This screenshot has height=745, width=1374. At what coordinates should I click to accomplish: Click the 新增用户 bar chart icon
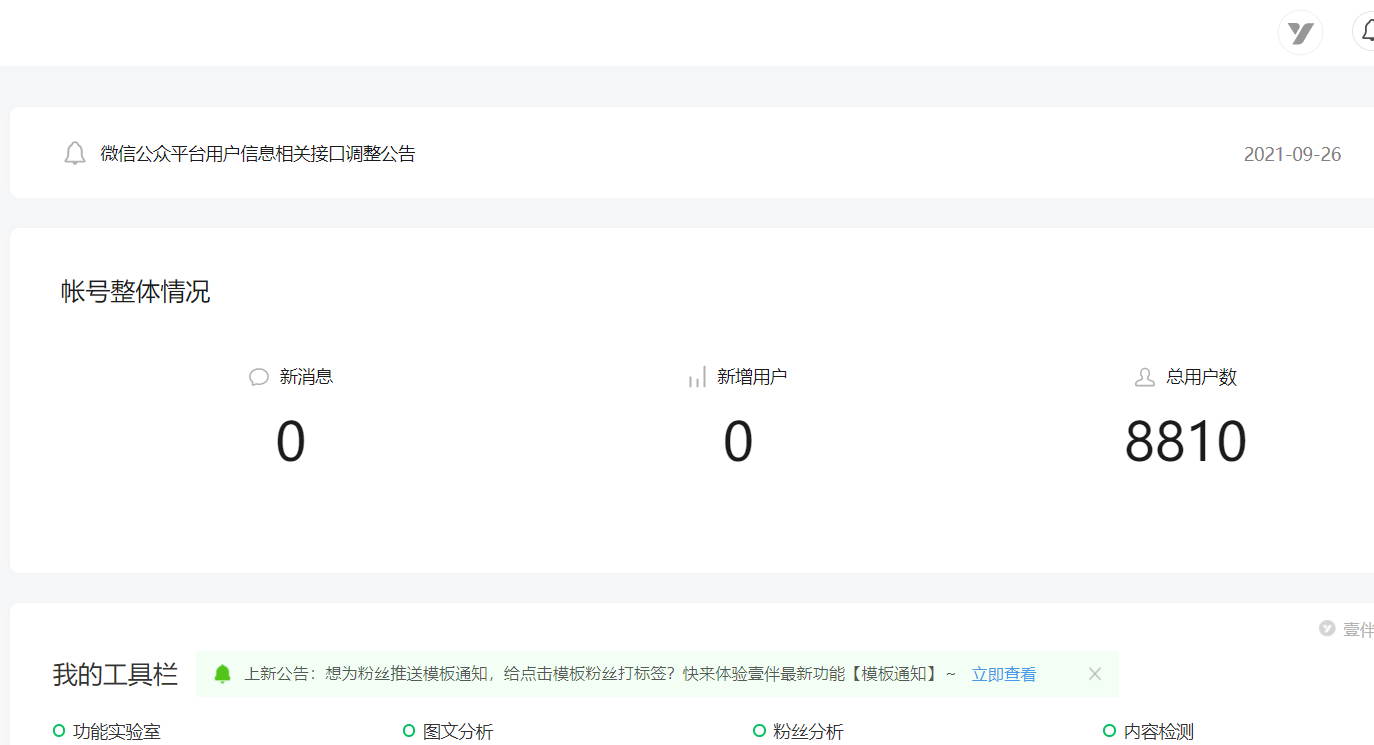tap(697, 377)
